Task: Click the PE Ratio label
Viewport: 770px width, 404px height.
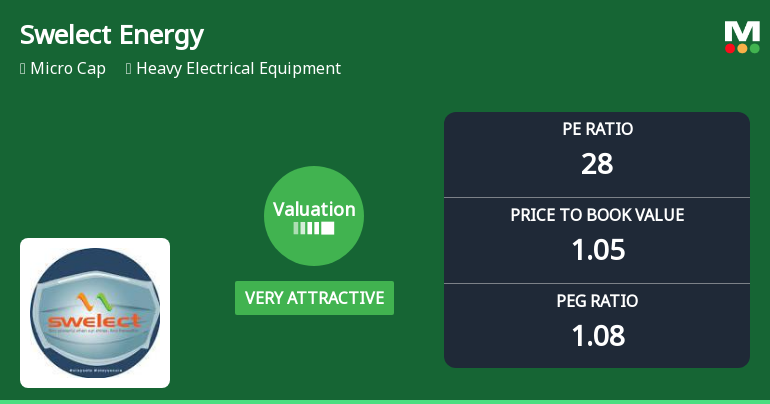Action: tap(597, 129)
